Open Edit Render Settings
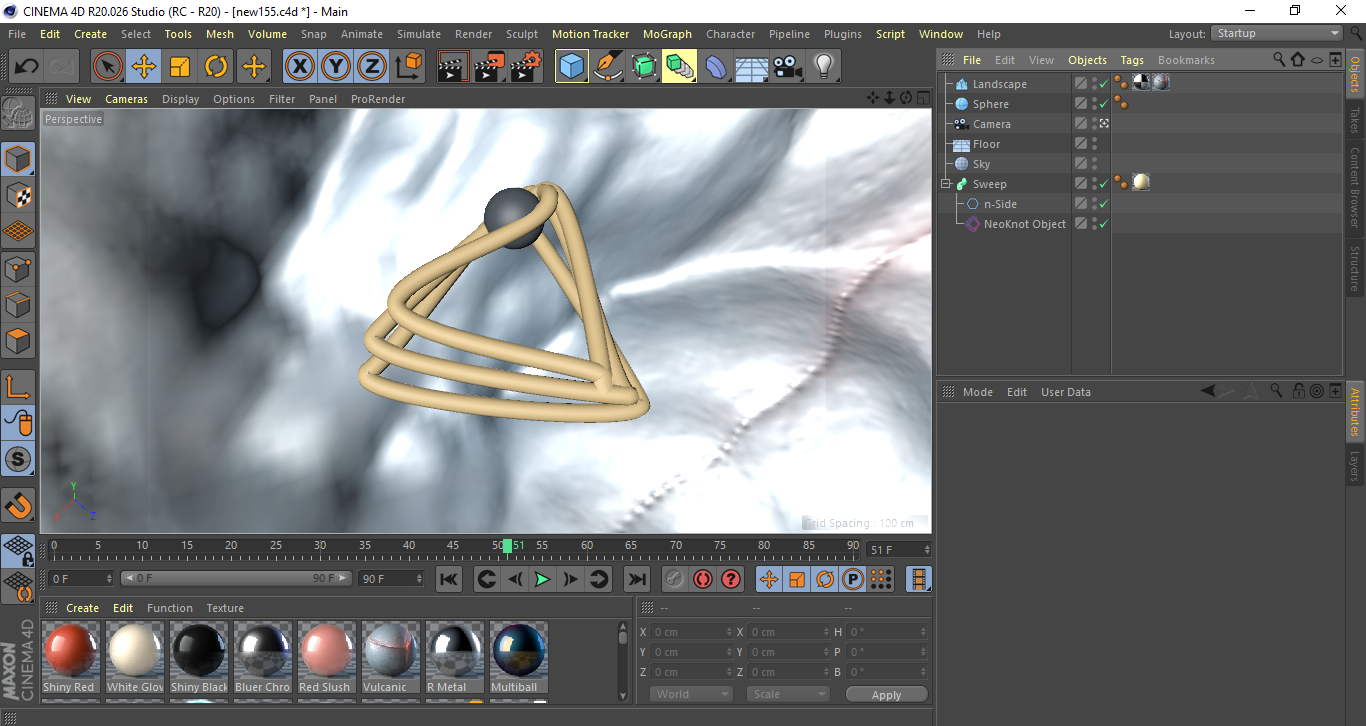Image resolution: width=1366 pixels, height=726 pixels. (x=526, y=67)
